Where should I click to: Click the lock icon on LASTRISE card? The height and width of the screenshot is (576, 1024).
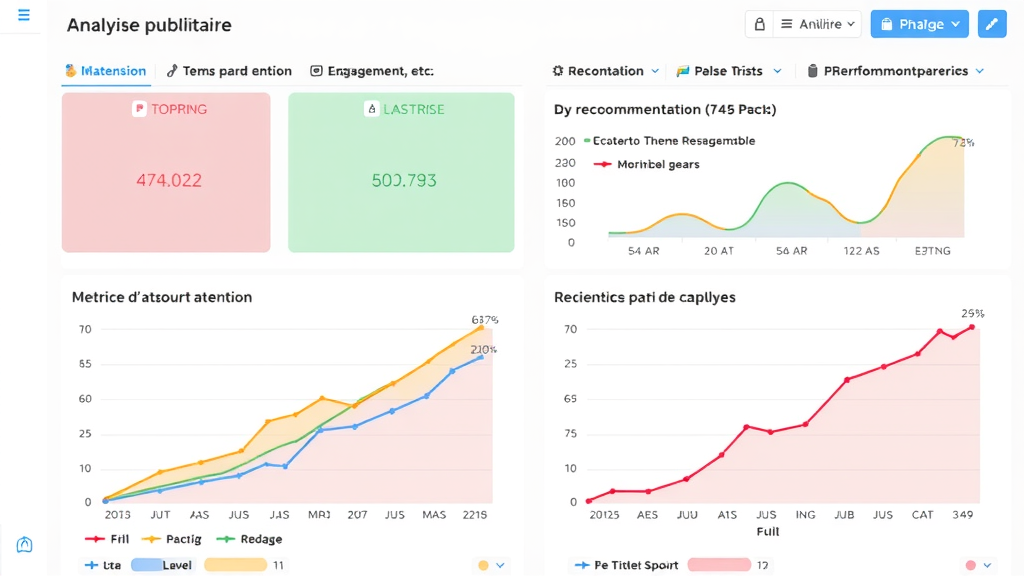[372, 109]
